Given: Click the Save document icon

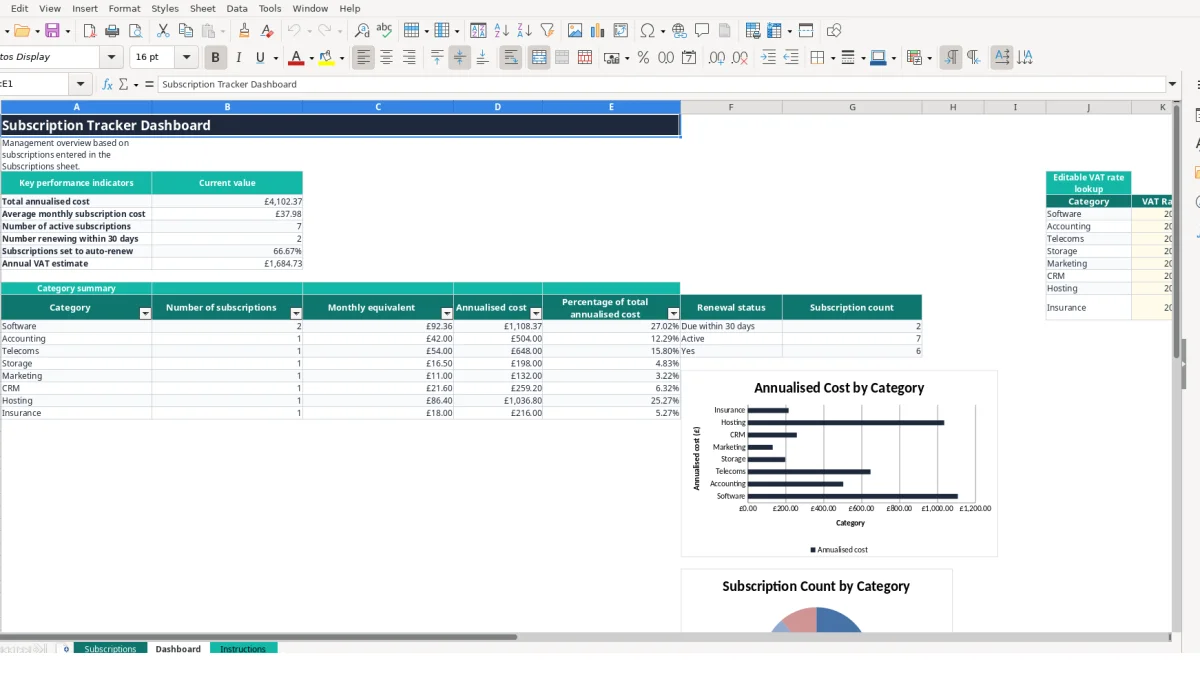Looking at the screenshot, I should pos(52,31).
